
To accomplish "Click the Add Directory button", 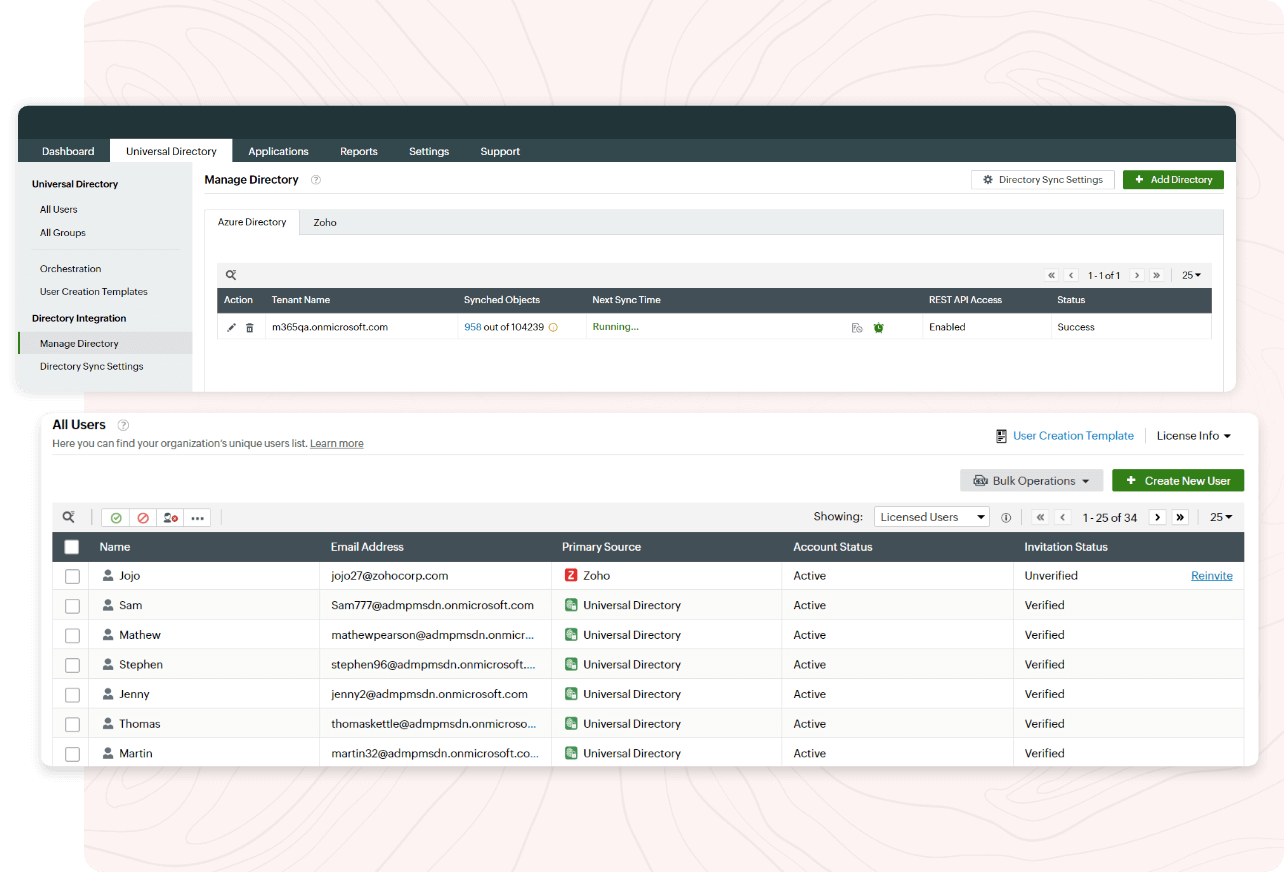I will point(1173,180).
